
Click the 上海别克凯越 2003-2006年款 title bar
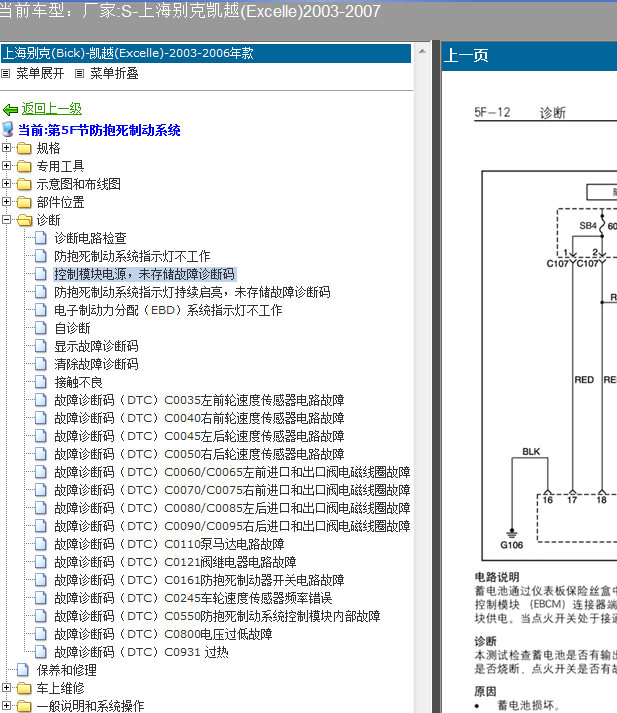pos(206,53)
